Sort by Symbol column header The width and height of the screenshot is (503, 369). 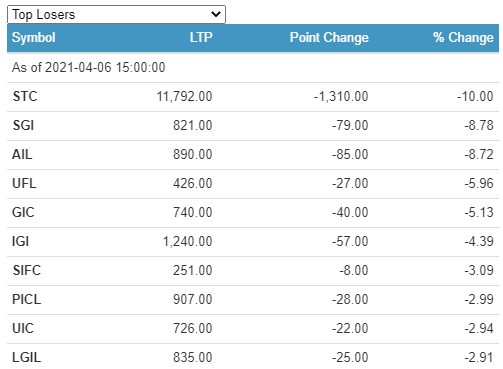coord(34,37)
